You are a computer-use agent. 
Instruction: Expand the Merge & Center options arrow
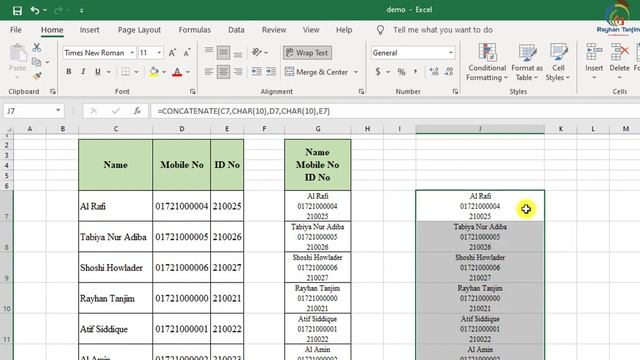point(356,72)
